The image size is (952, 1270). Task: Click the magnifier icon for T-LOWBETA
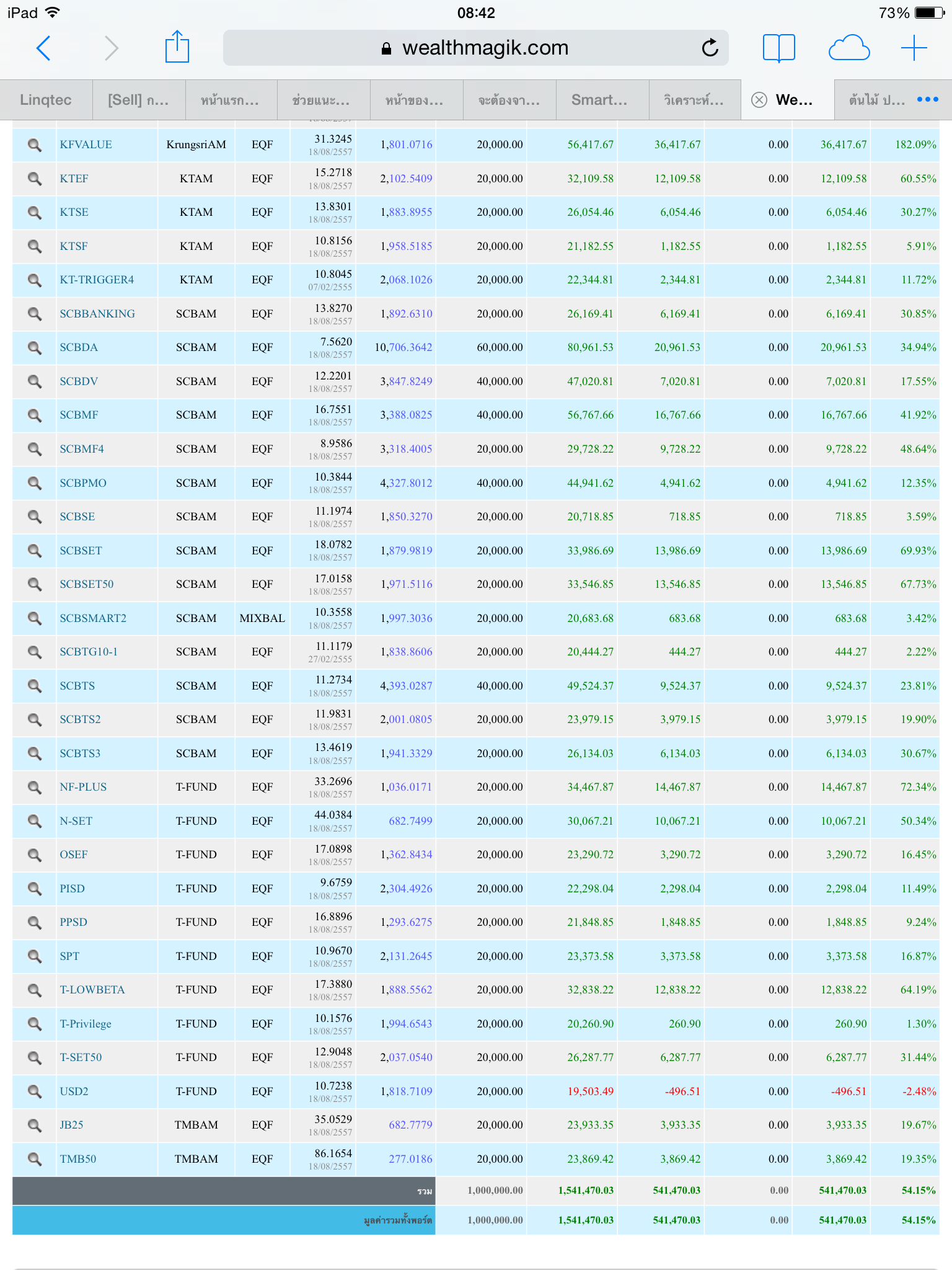pyautogui.click(x=35, y=990)
